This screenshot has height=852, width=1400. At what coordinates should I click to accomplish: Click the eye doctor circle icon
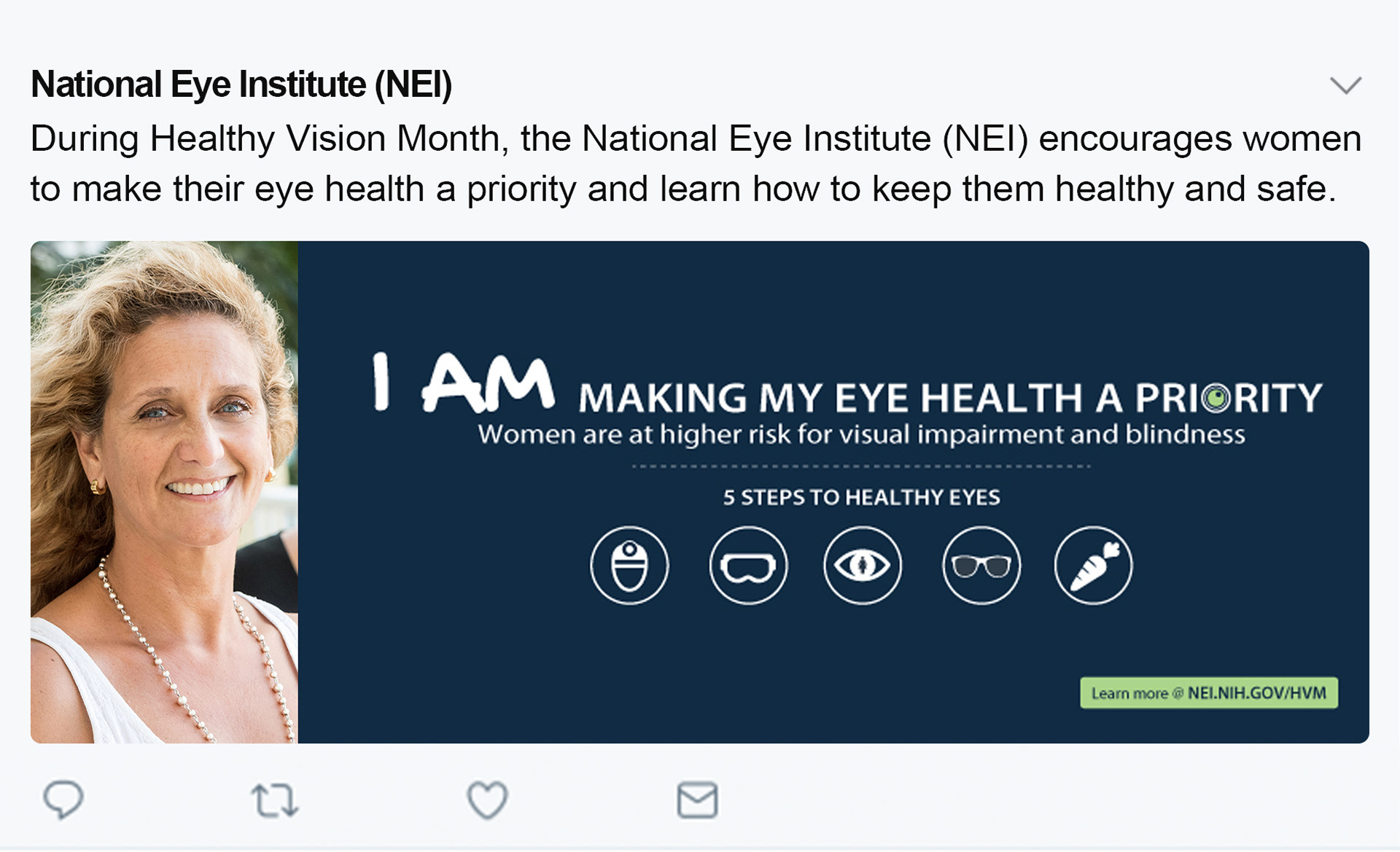point(629,566)
